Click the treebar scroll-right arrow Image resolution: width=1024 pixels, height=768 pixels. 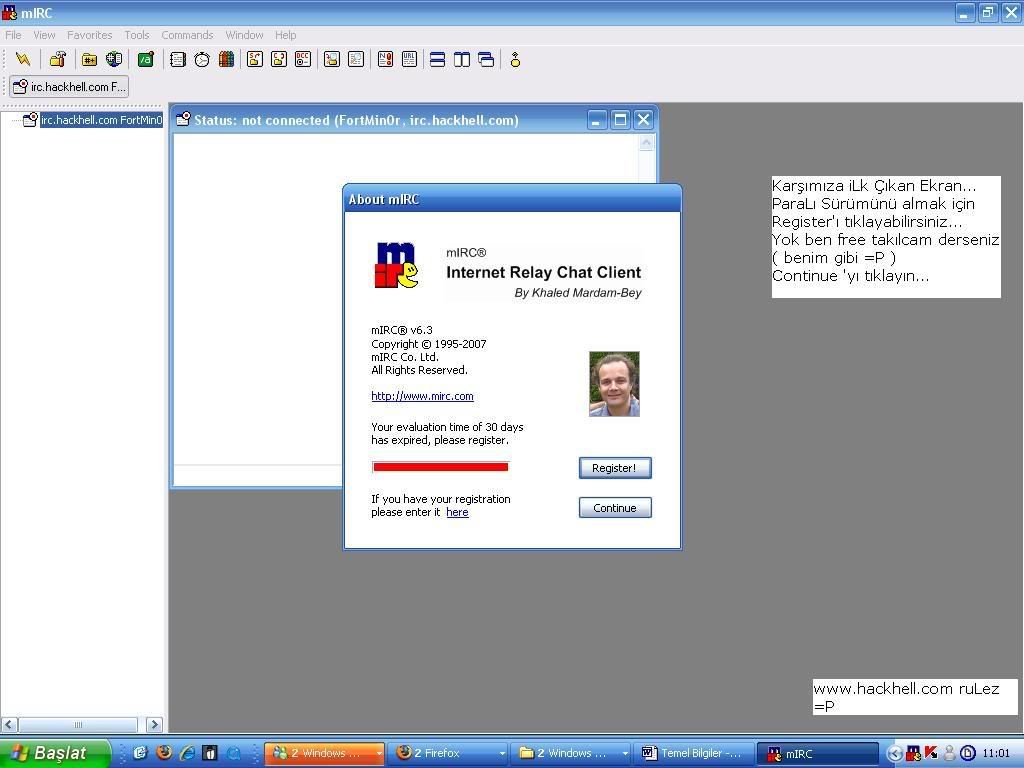[x=155, y=724]
